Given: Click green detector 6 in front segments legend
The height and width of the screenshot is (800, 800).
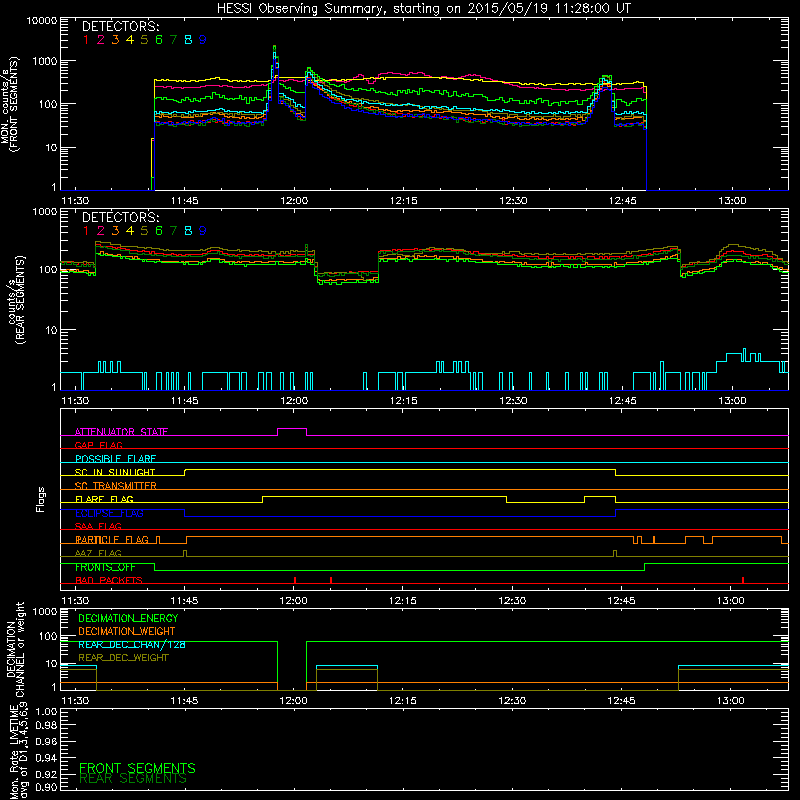Looking at the screenshot, I should point(159,40).
